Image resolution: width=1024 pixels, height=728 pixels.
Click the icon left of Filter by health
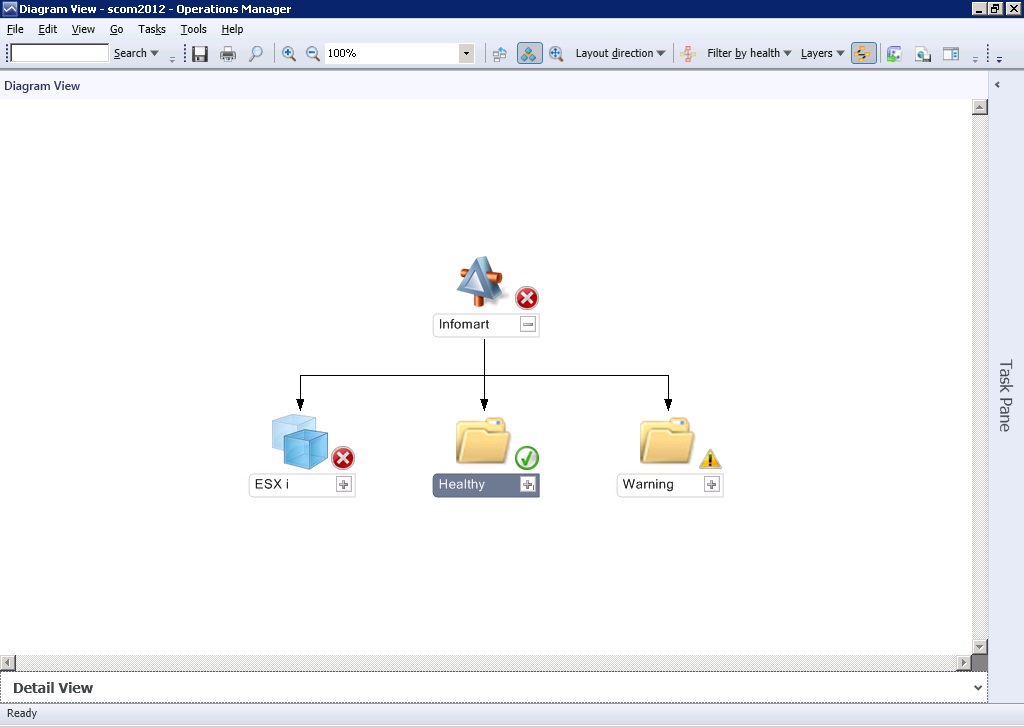(688, 54)
